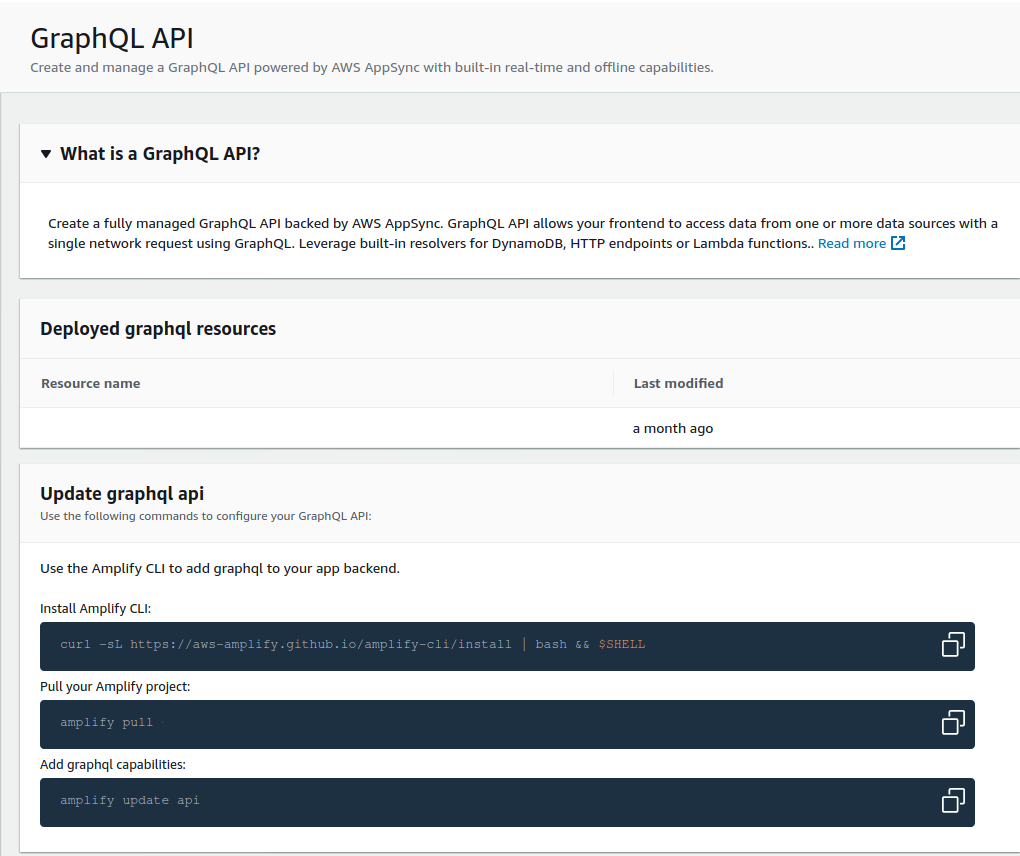Collapse the What is a GraphQL API section
Screen dimensions: 1020x856
[x=160, y=153]
